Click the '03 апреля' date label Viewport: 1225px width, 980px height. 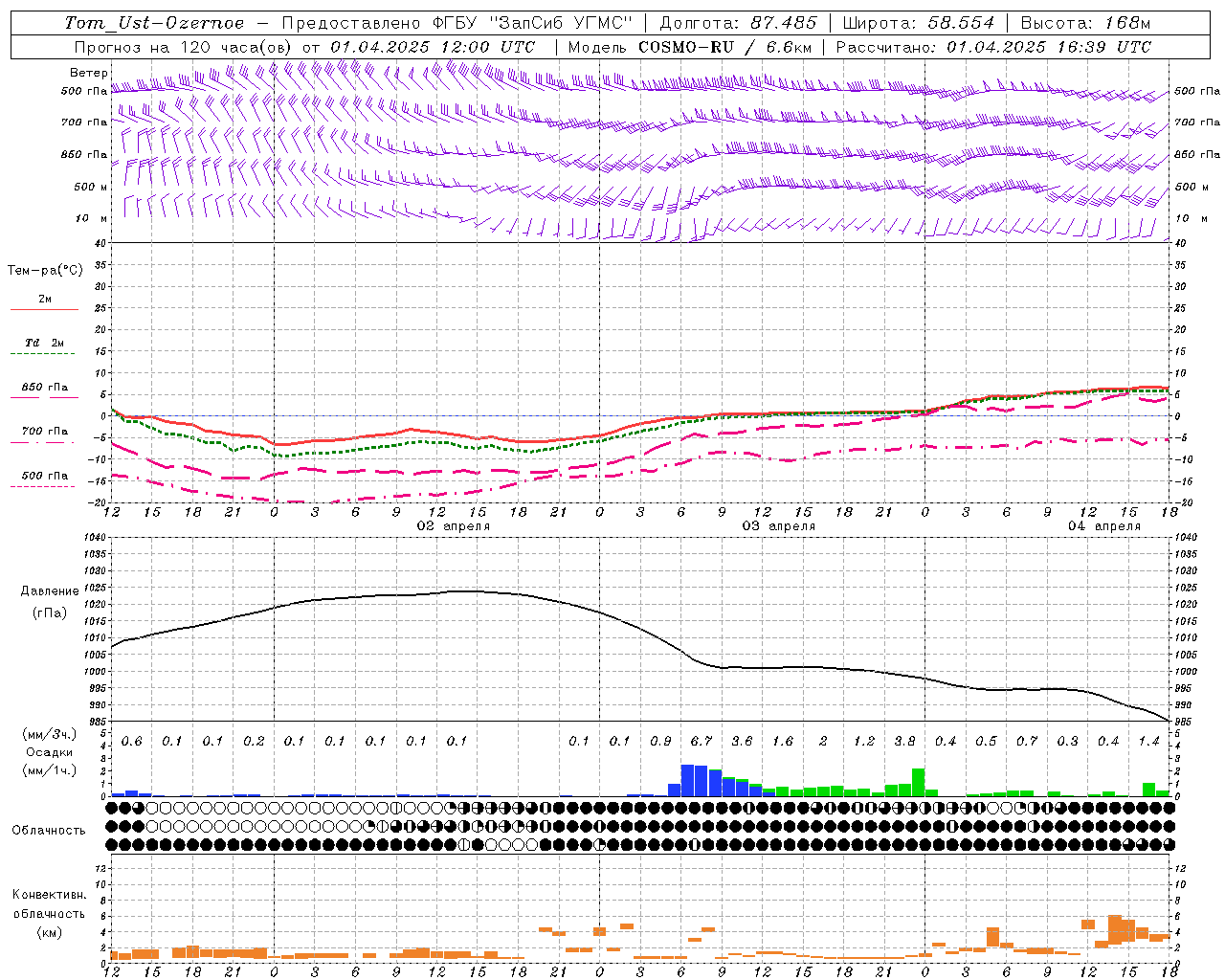[x=779, y=526]
